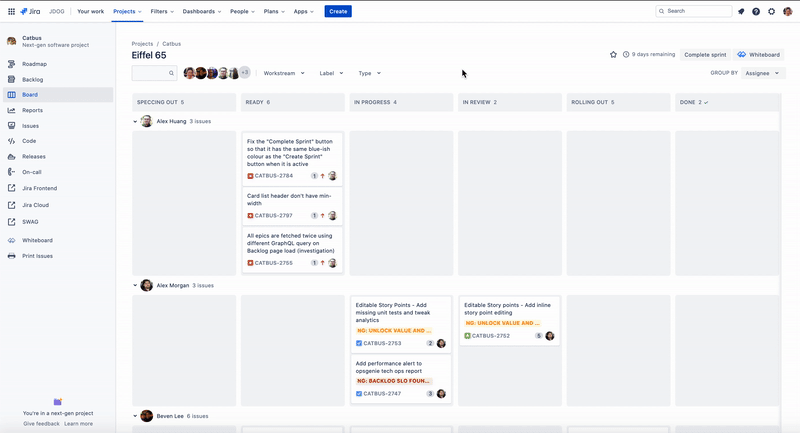Click Give feedback link
This screenshot has width=800, height=433.
tap(41, 424)
